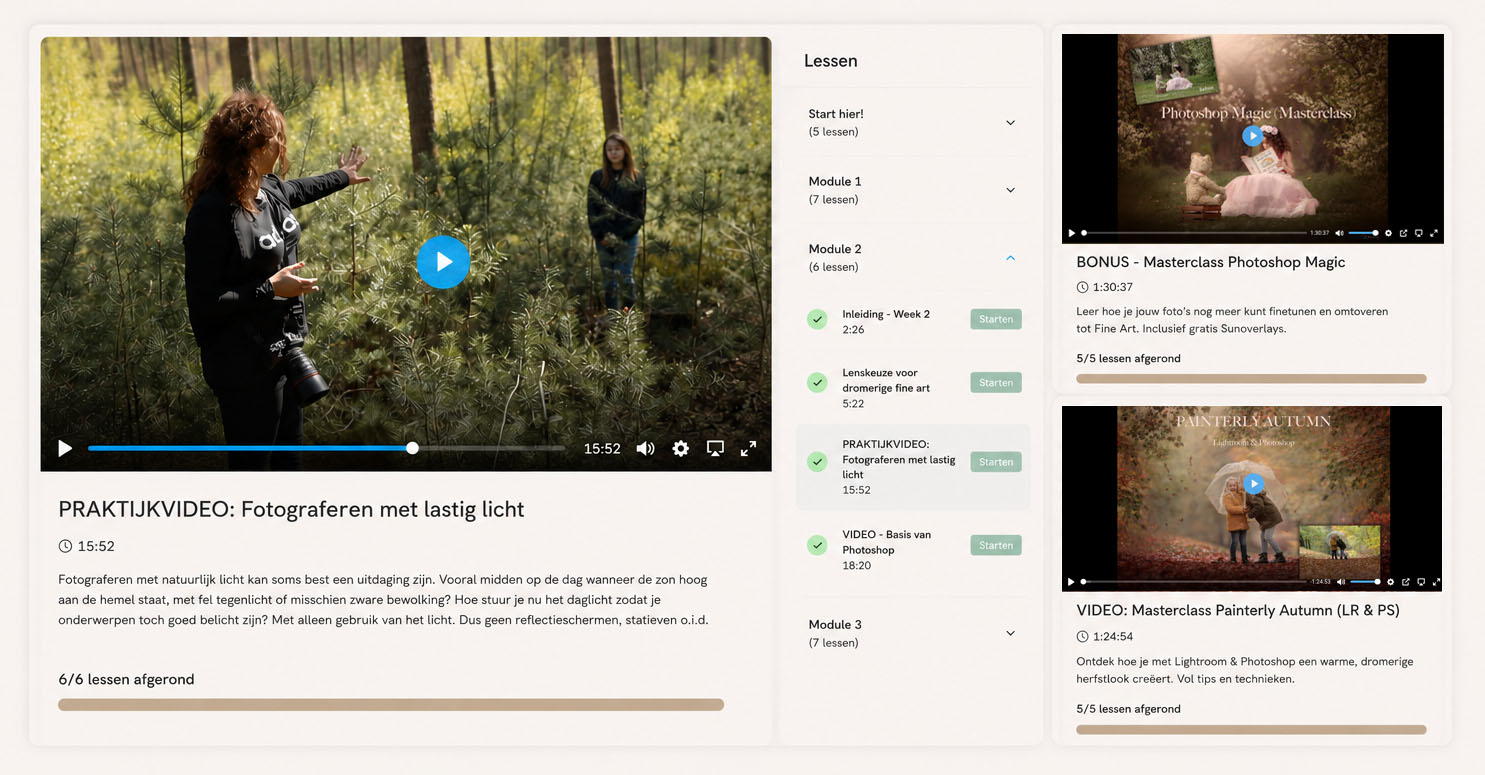Toggle completion check for PRAKTIJKVIDEO lesson
Image resolution: width=1485 pixels, height=775 pixels.
click(817, 462)
